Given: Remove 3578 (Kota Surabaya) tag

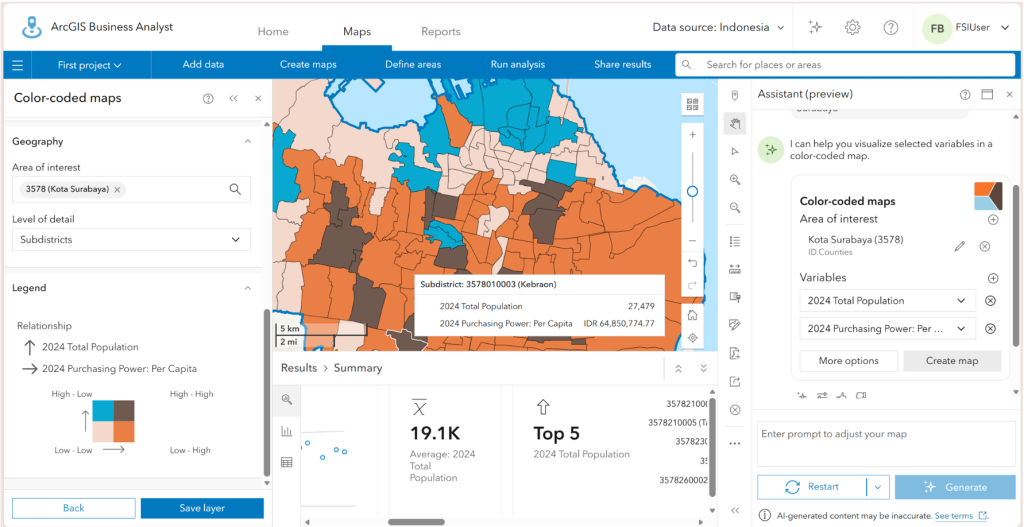Looking at the screenshot, I should click(117, 189).
